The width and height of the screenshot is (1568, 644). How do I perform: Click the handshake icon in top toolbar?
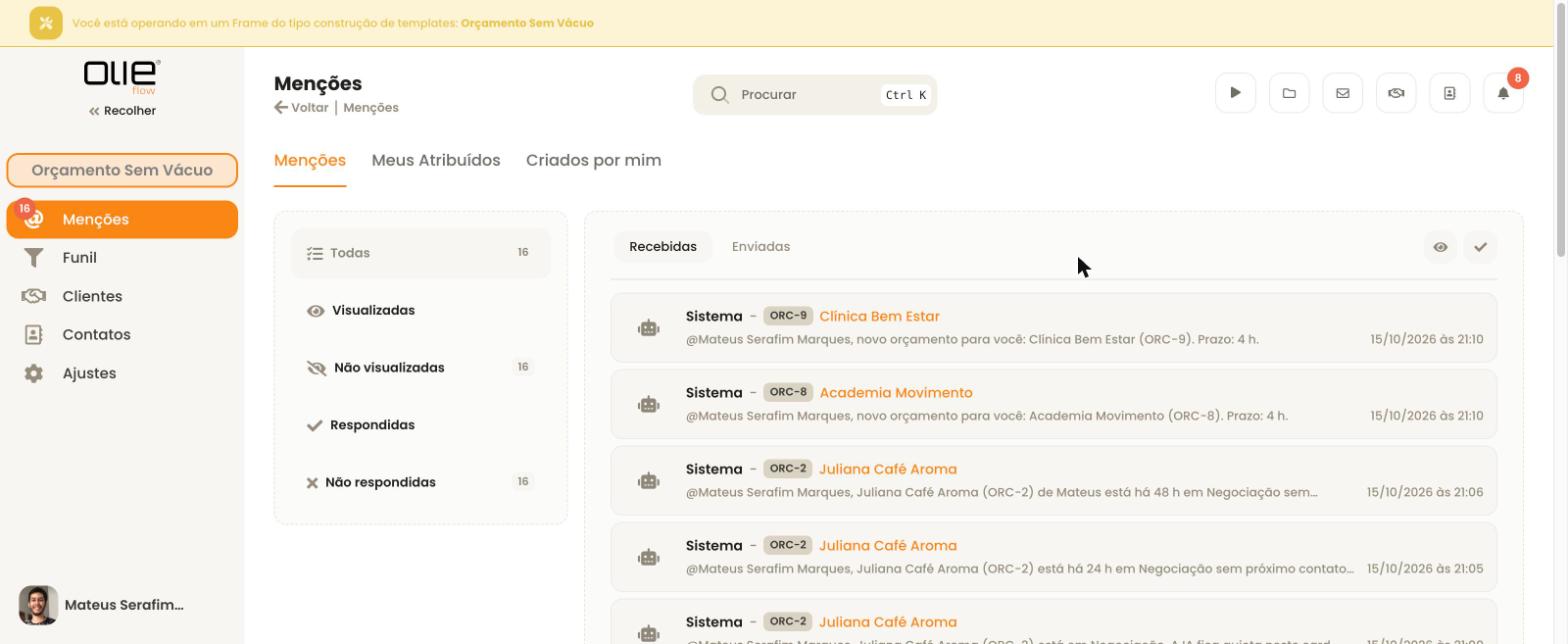1396,93
